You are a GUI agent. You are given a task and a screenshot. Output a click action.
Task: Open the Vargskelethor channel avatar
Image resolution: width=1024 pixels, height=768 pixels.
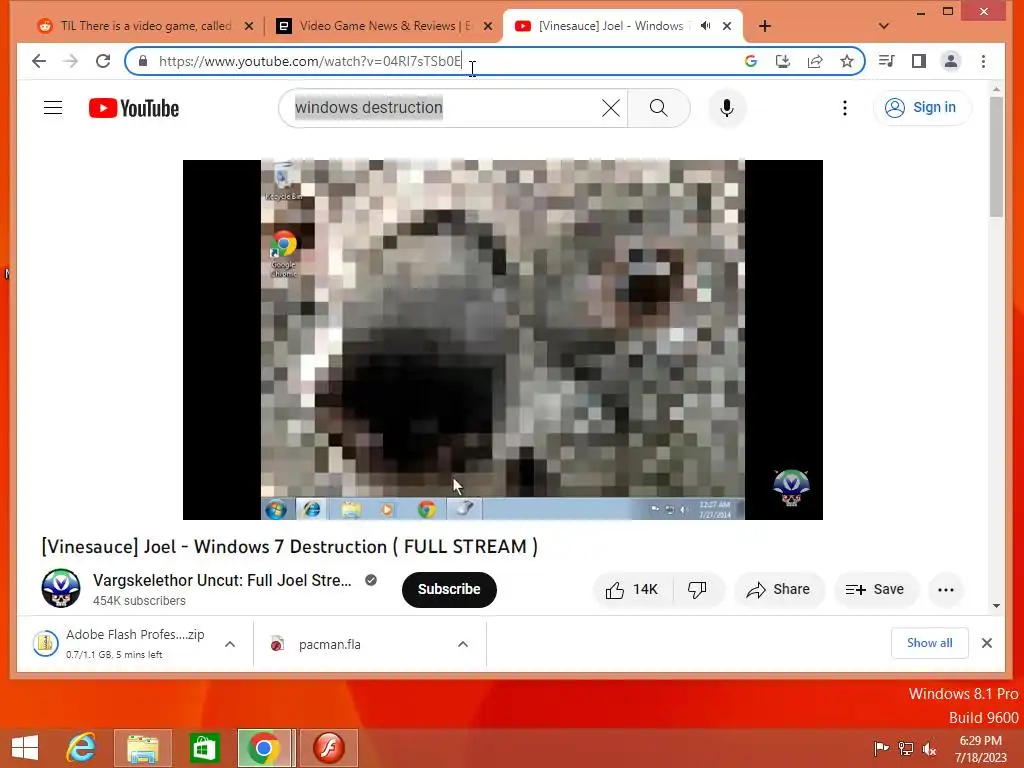point(61,588)
